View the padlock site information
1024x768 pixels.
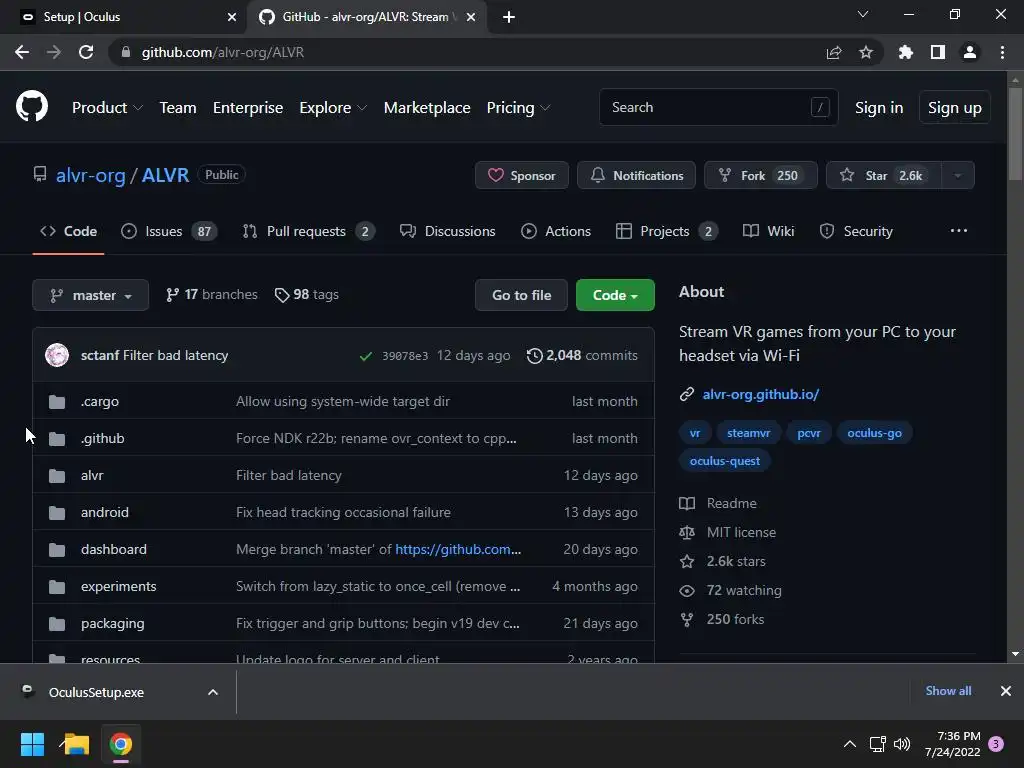126,52
